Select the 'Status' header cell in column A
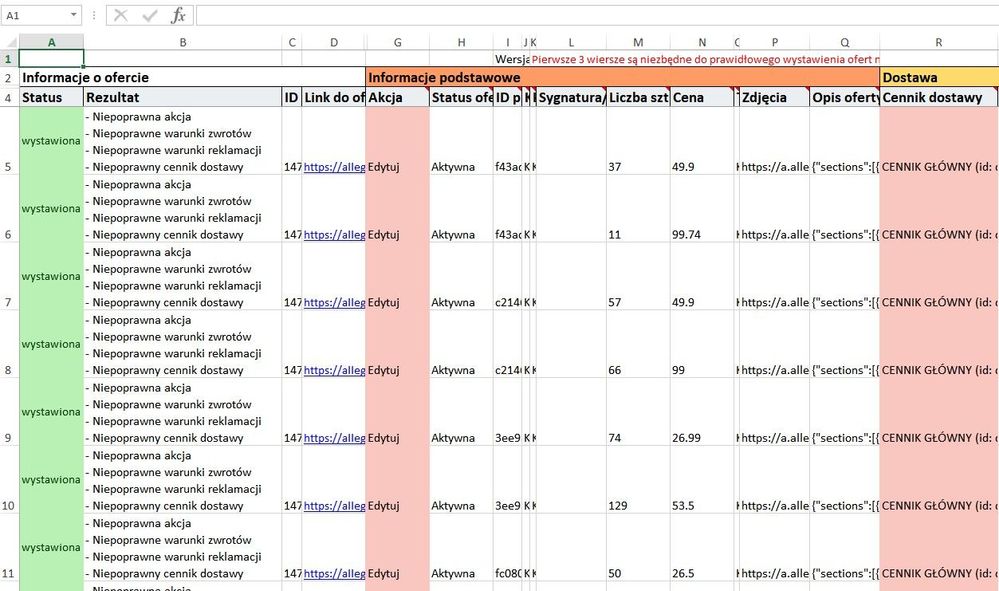The image size is (999, 591). (x=52, y=97)
